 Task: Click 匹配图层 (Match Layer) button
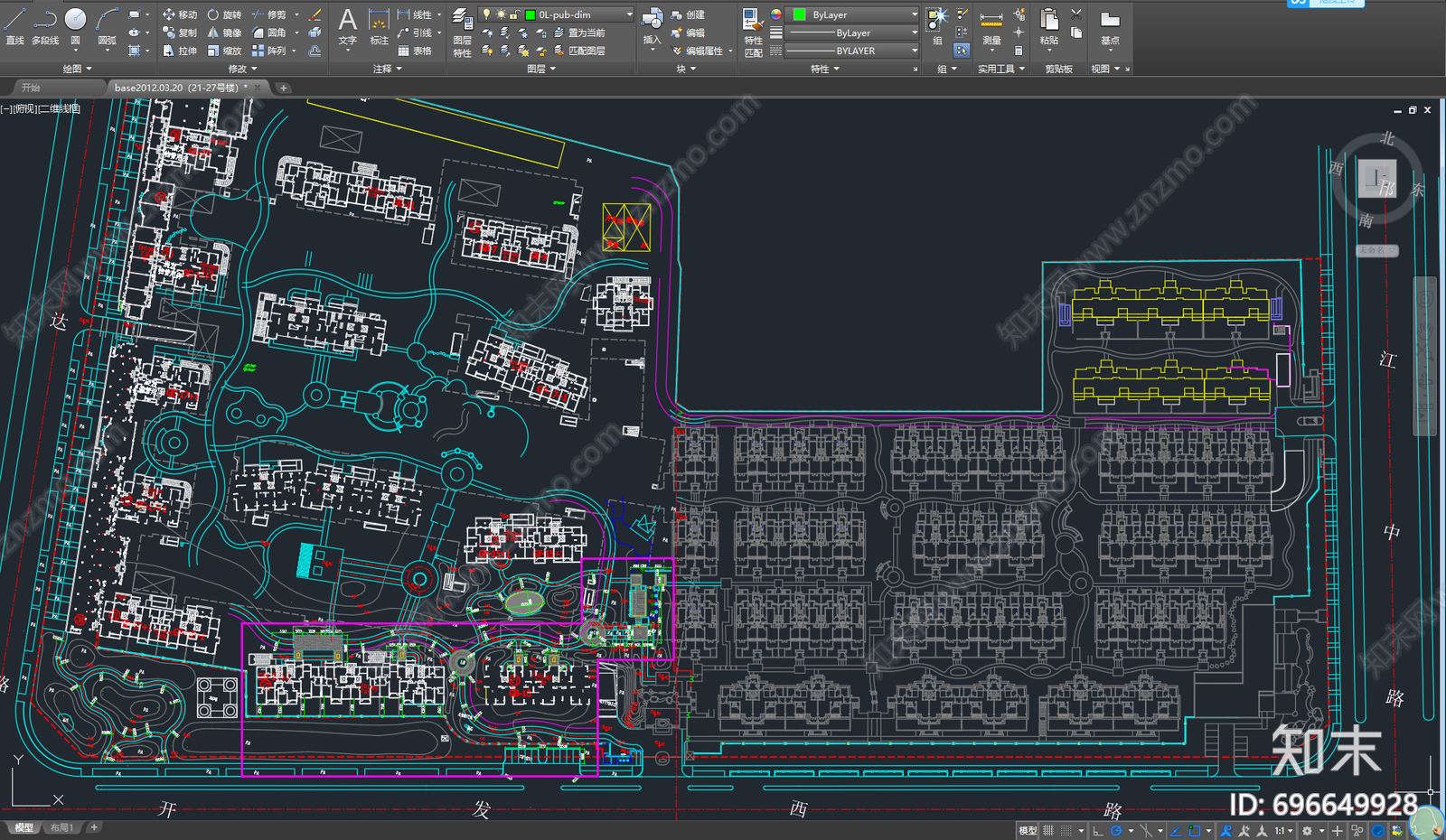[578, 51]
